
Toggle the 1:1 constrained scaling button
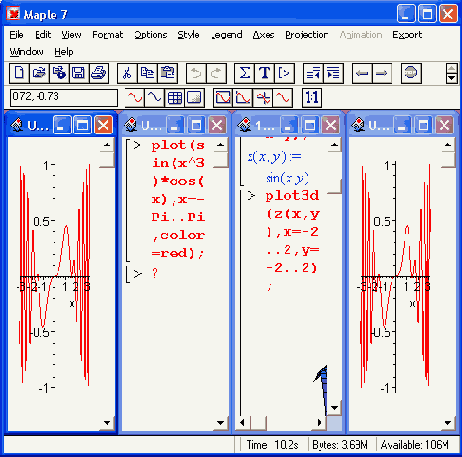(312, 98)
